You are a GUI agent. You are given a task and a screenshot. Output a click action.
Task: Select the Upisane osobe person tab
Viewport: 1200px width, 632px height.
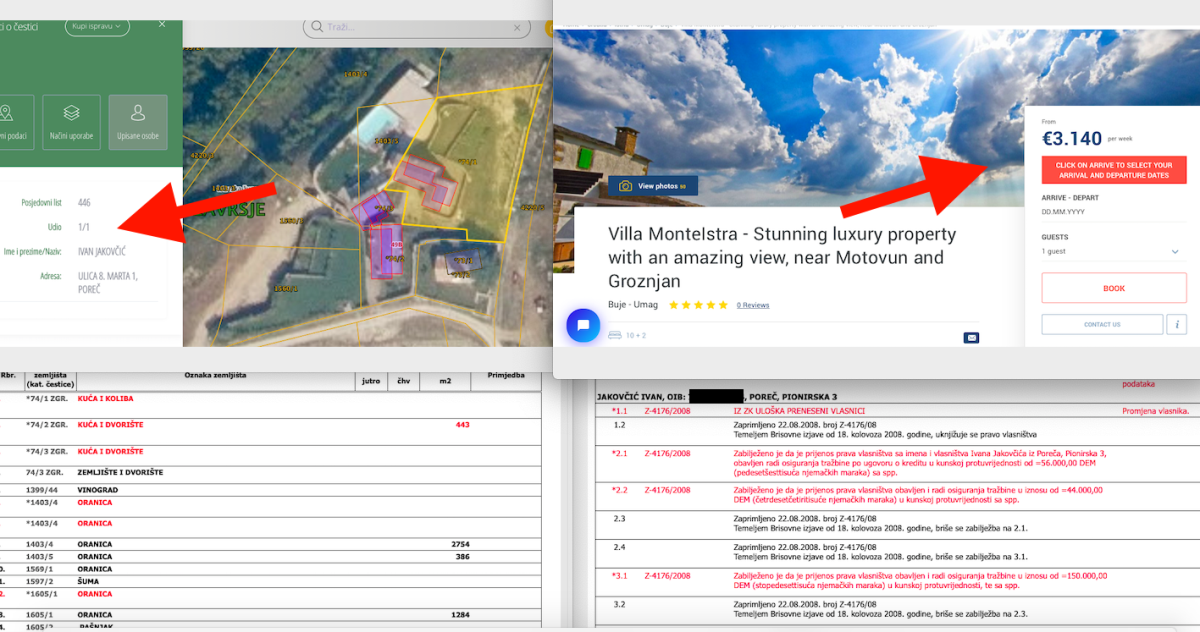pos(138,122)
